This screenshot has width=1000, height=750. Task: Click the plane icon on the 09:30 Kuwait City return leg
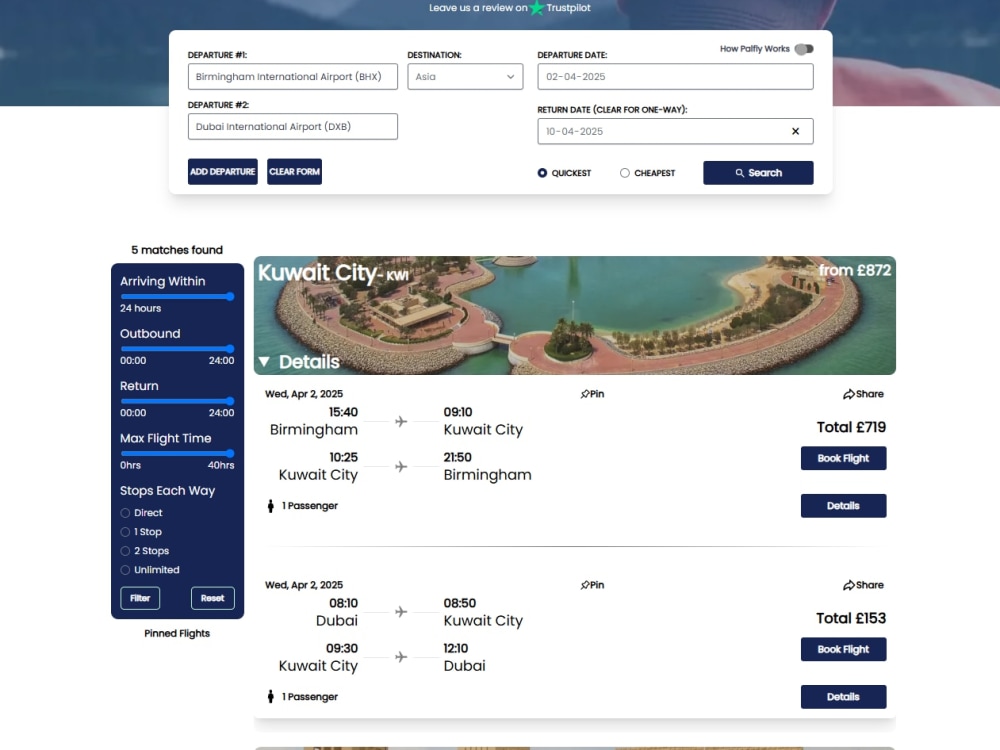401,657
